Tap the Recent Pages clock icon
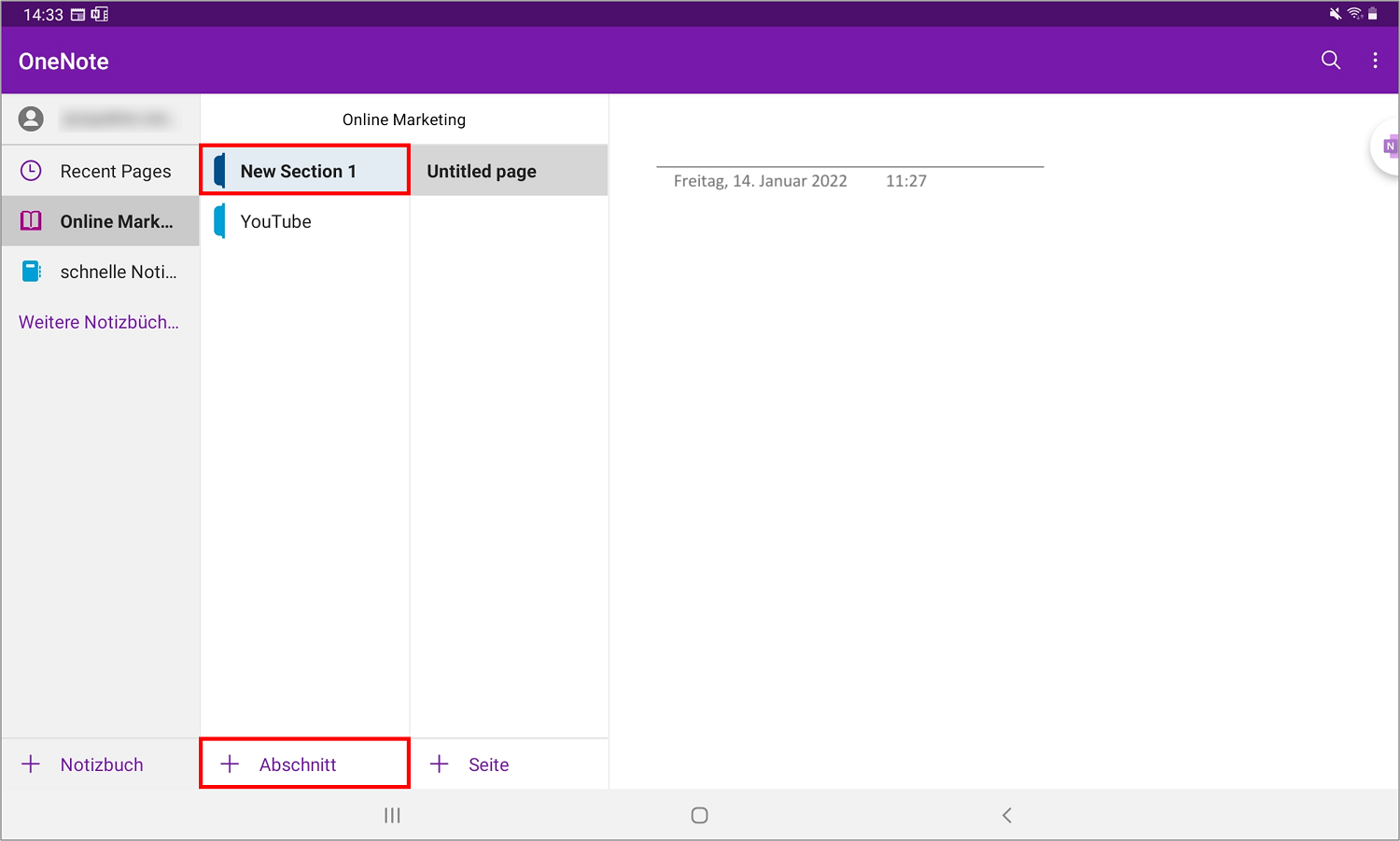1400x841 pixels. 31,171
